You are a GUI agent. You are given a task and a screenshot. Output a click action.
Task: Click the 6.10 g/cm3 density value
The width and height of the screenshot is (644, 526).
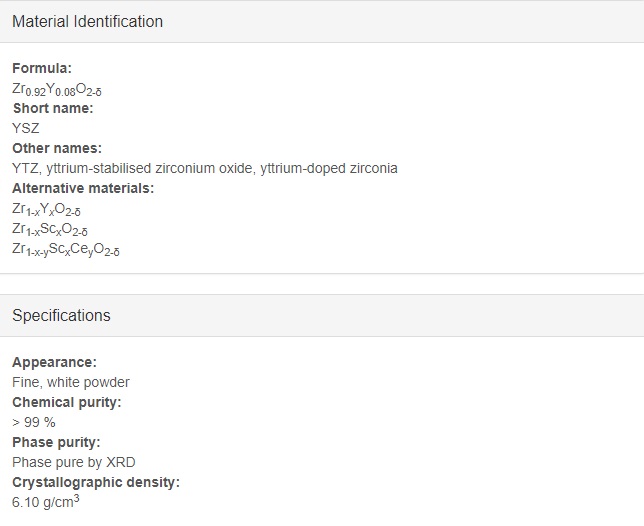tap(46, 501)
